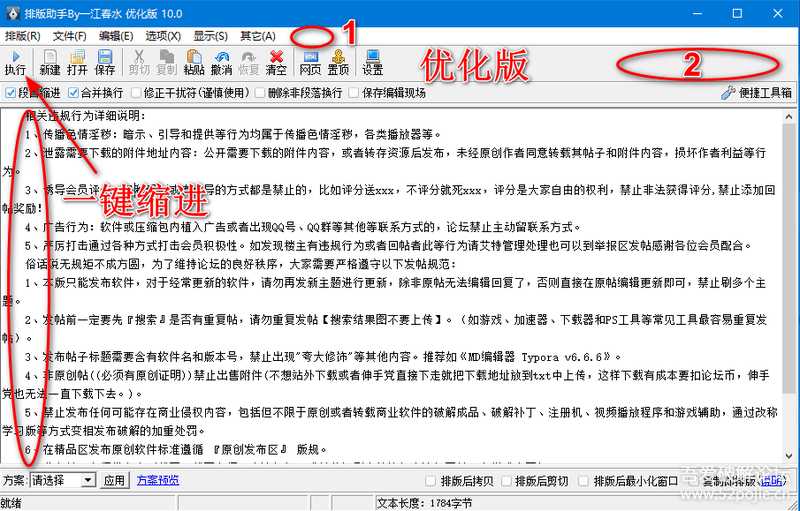This screenshot has height=511, width=800.
Task: Enable the 排版后拷贝 checkbox
Action: [x=431, y=481]
